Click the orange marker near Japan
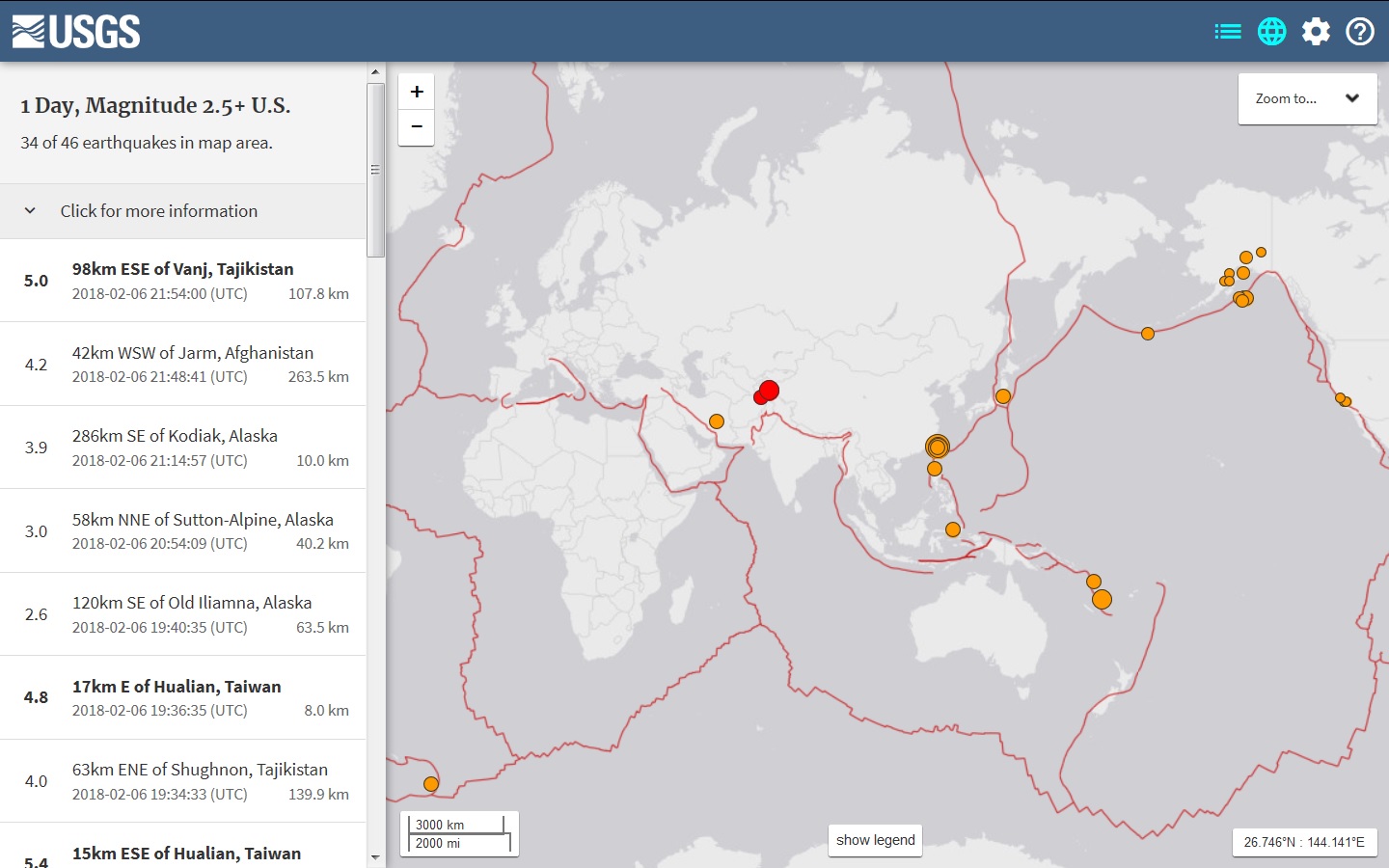Image resolution: width=1389 pixels, height=868 pixels. (x=1003, y=396)
